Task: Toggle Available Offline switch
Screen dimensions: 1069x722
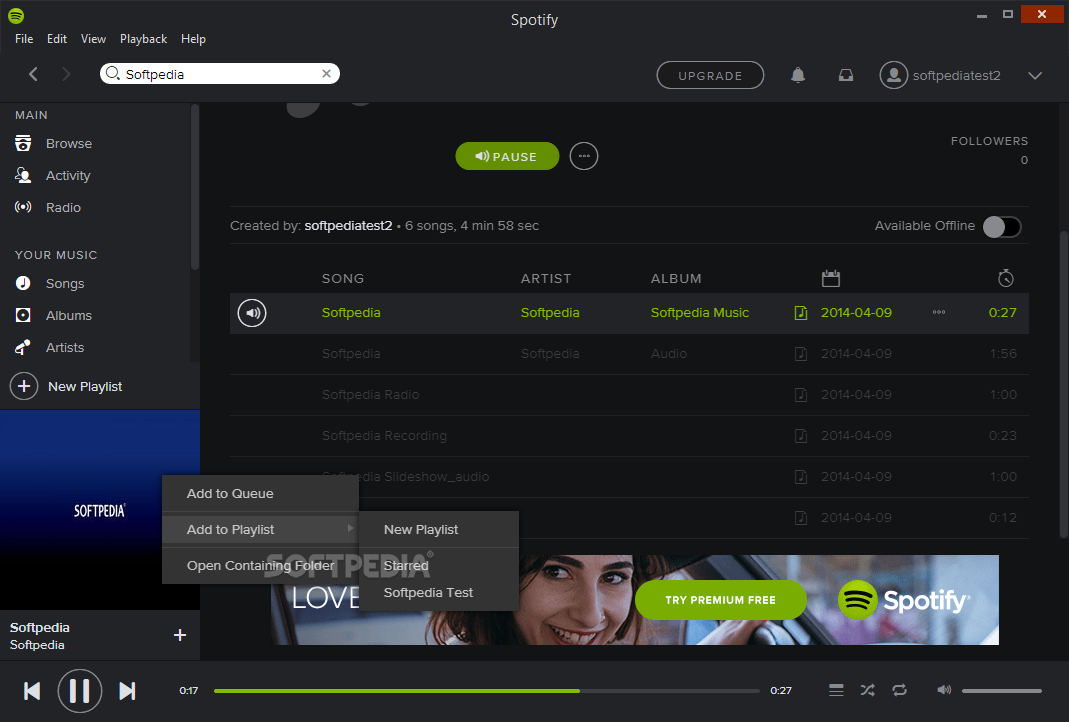Action: [x=1002, y=226]
